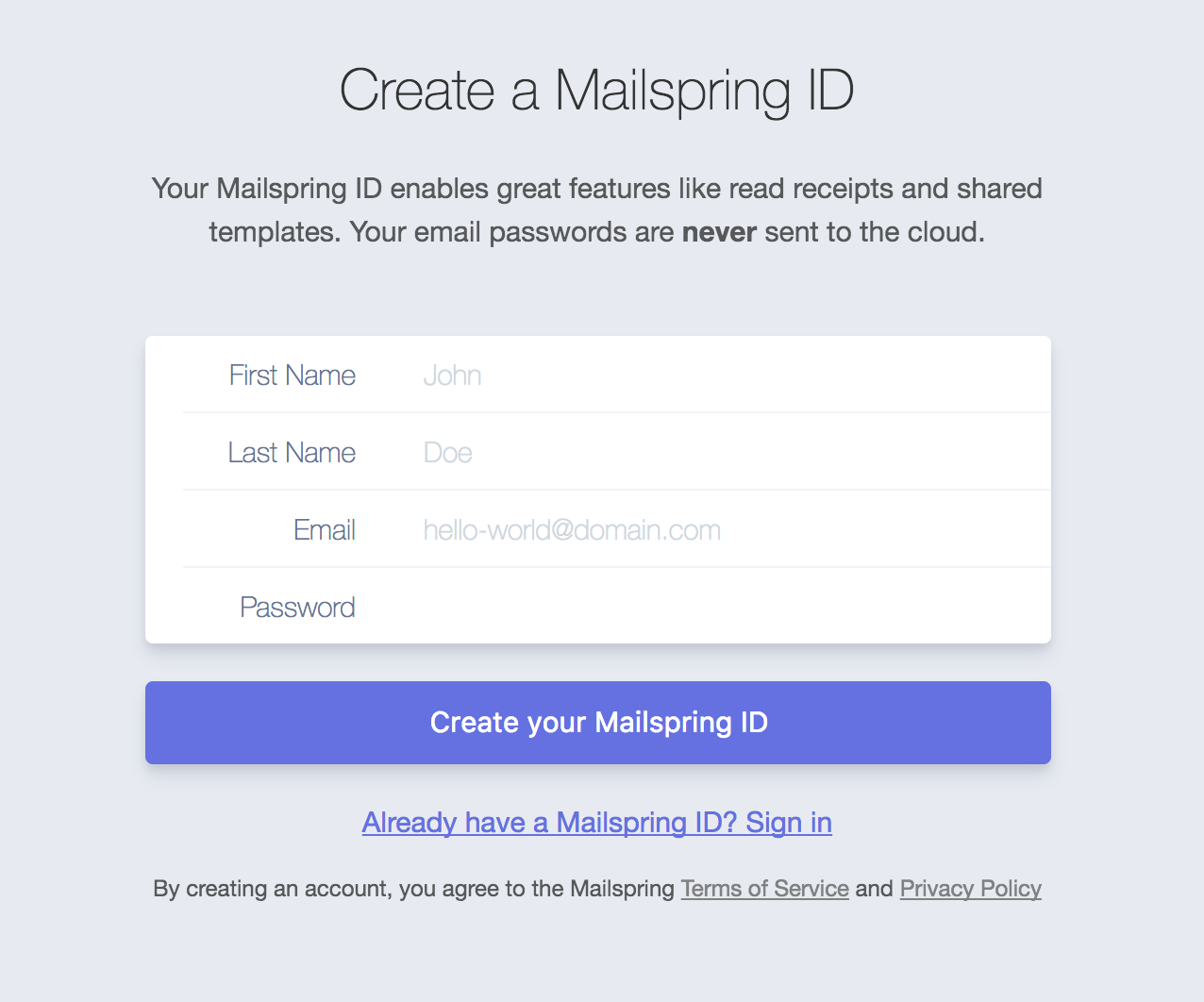Open the Terms of Service link
Image resolution: width=1204 pixels, height=1002 pixels.
(764, 889)
